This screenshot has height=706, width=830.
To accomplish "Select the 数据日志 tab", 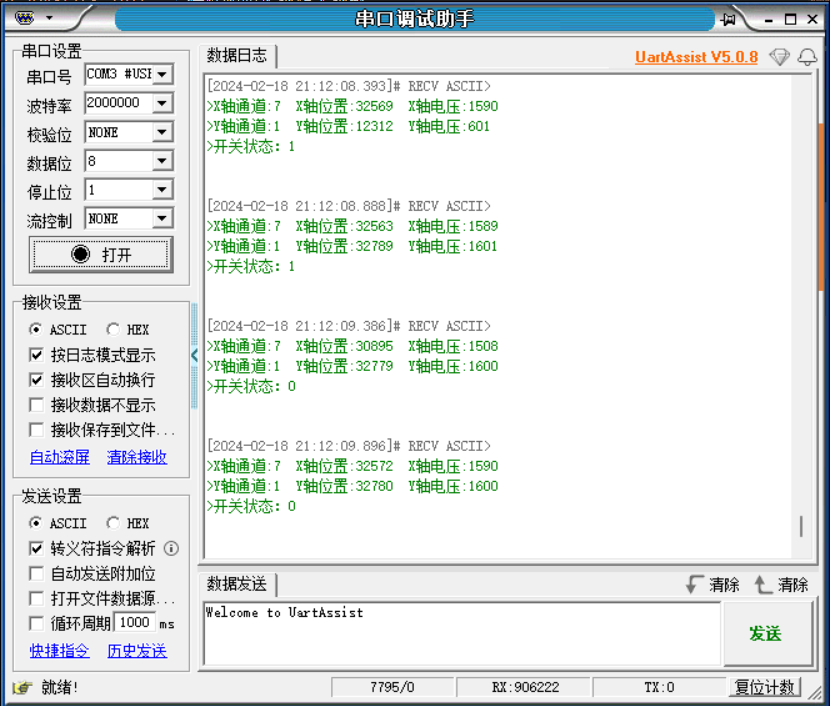I will click(x=237, y=56).
